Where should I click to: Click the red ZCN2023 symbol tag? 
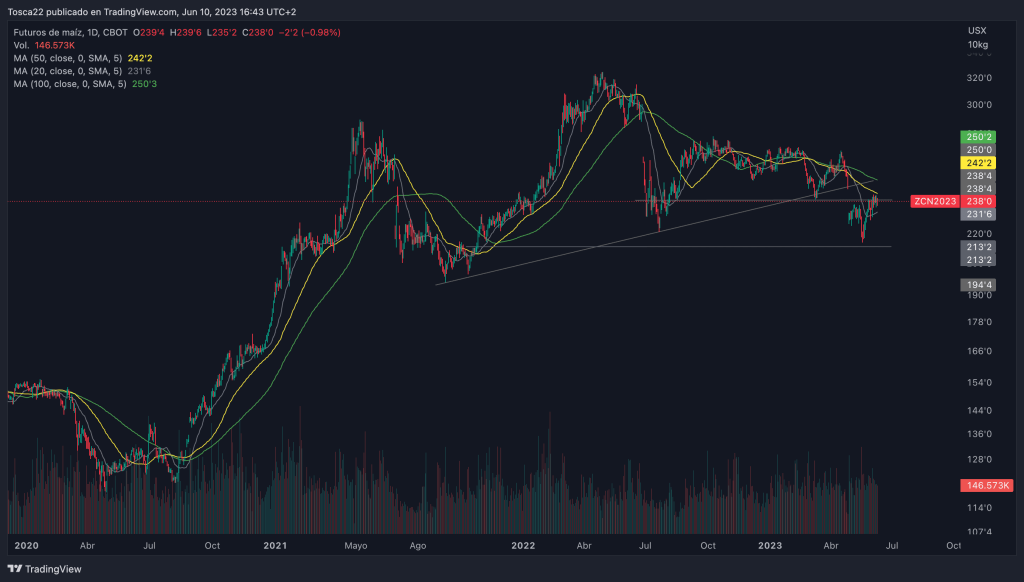(934, 201)
